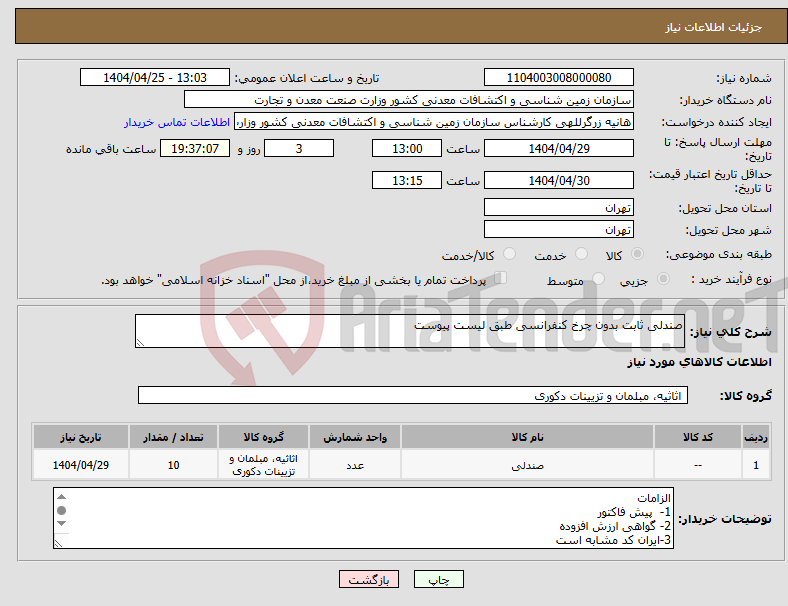Click the عدد unit cell

(x=355, y=465)
